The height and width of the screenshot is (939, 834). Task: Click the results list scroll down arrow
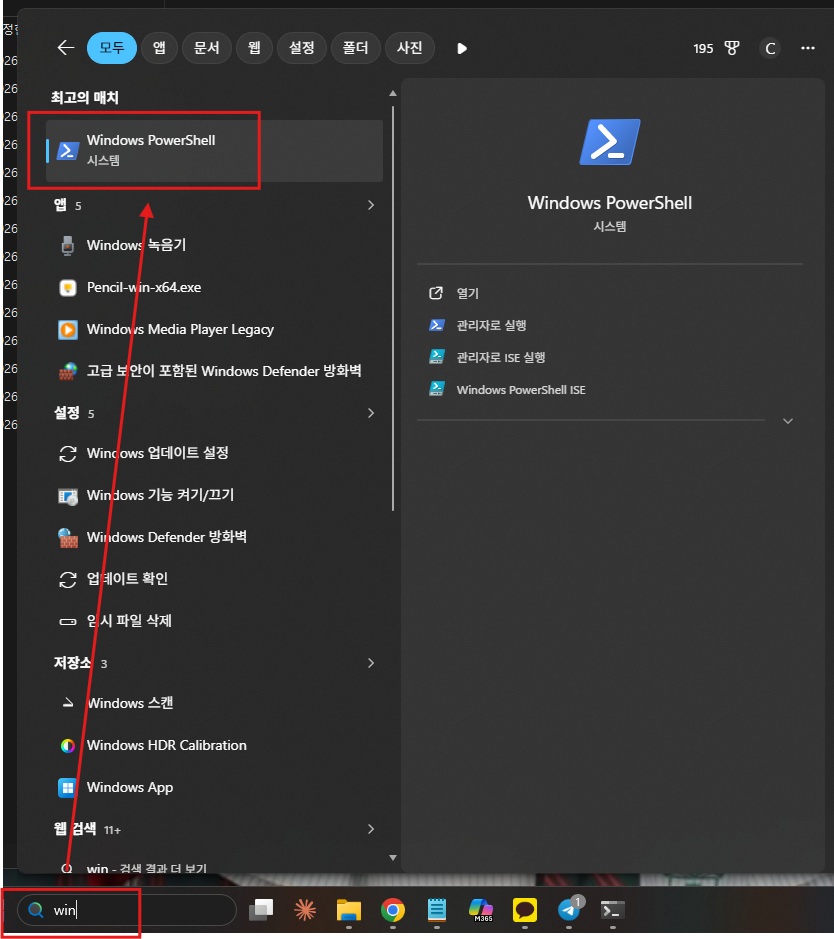point(393,858)
